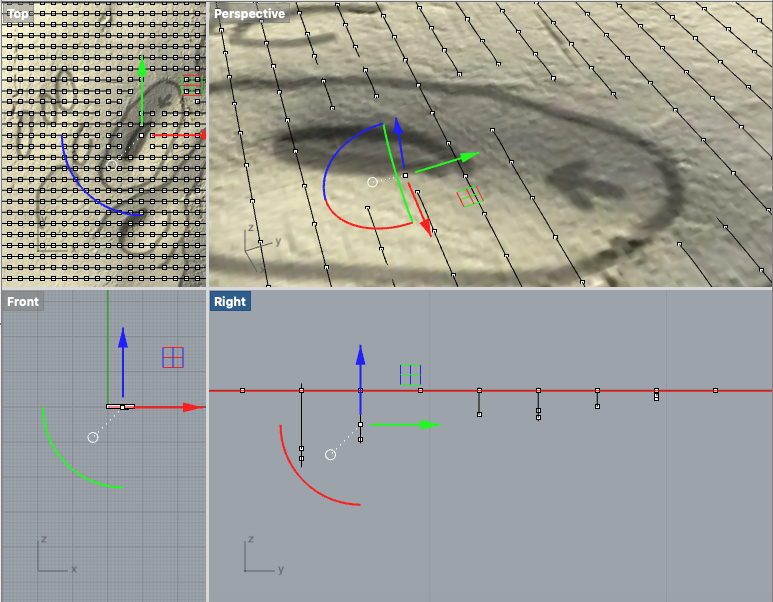
Task: Select the selected control point in Front viewport
Action: coord(123,407)
